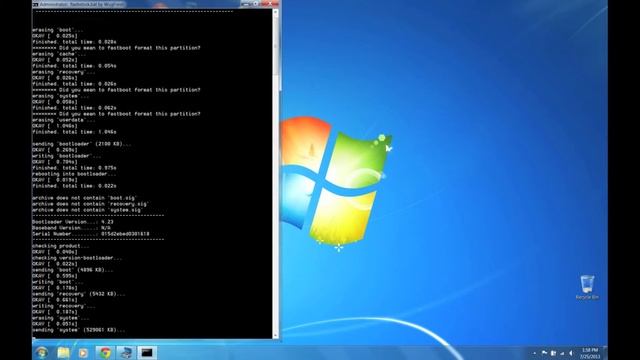The width and height of the screenshot is (640, 360).
Task: Show hidden icons in system tray
Action: coord(534,353)
